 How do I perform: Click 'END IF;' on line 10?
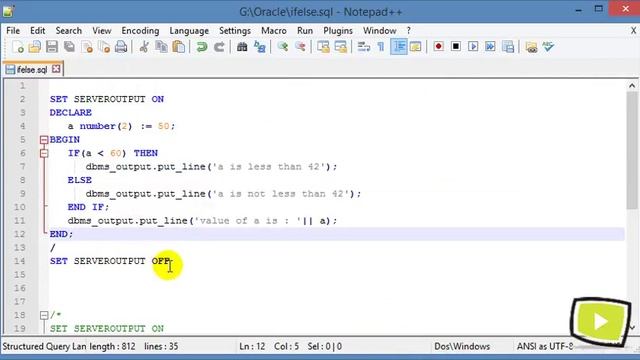tap(89, 207)
